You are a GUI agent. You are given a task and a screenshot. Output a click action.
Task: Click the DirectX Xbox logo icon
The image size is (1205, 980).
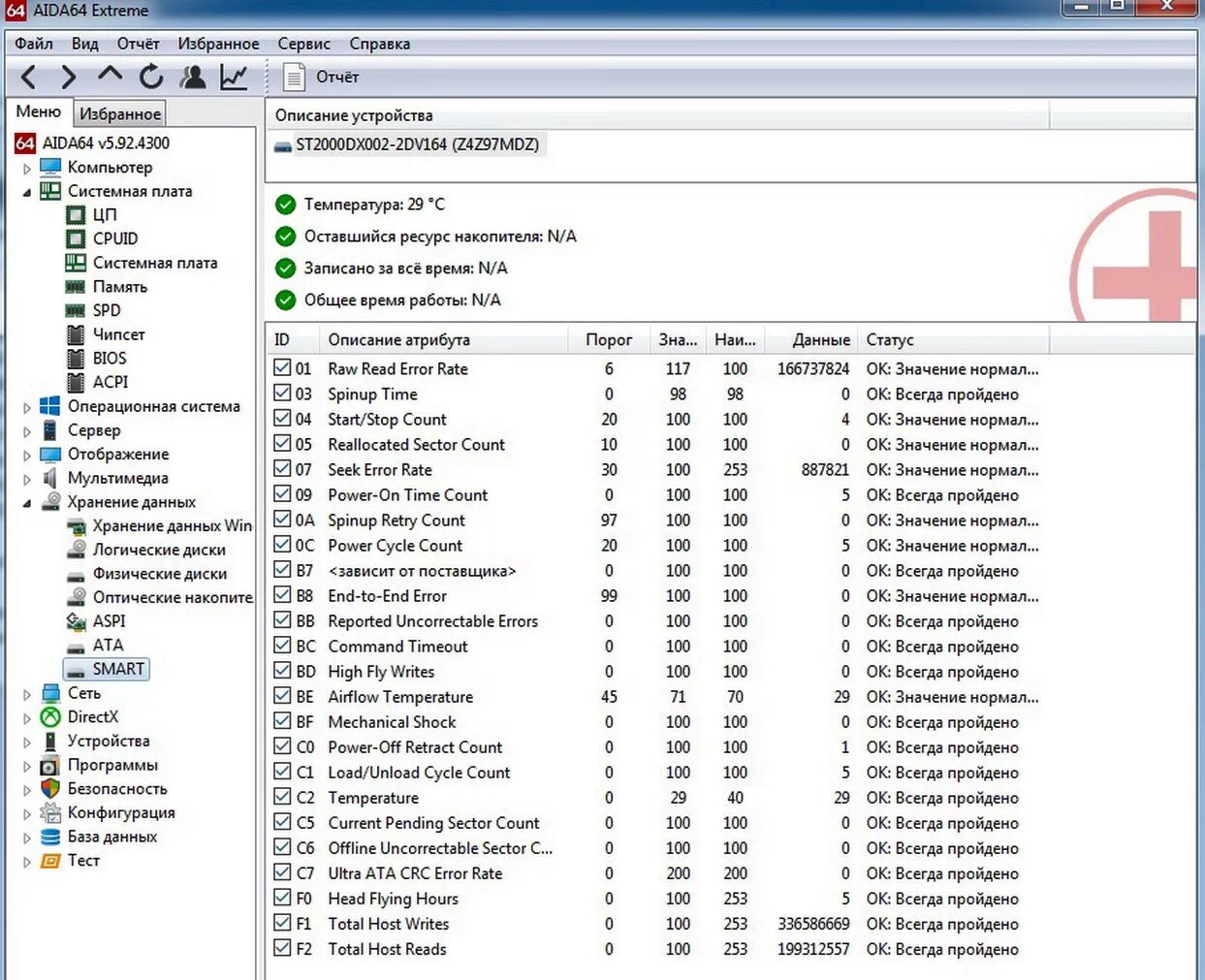(50, 717)
